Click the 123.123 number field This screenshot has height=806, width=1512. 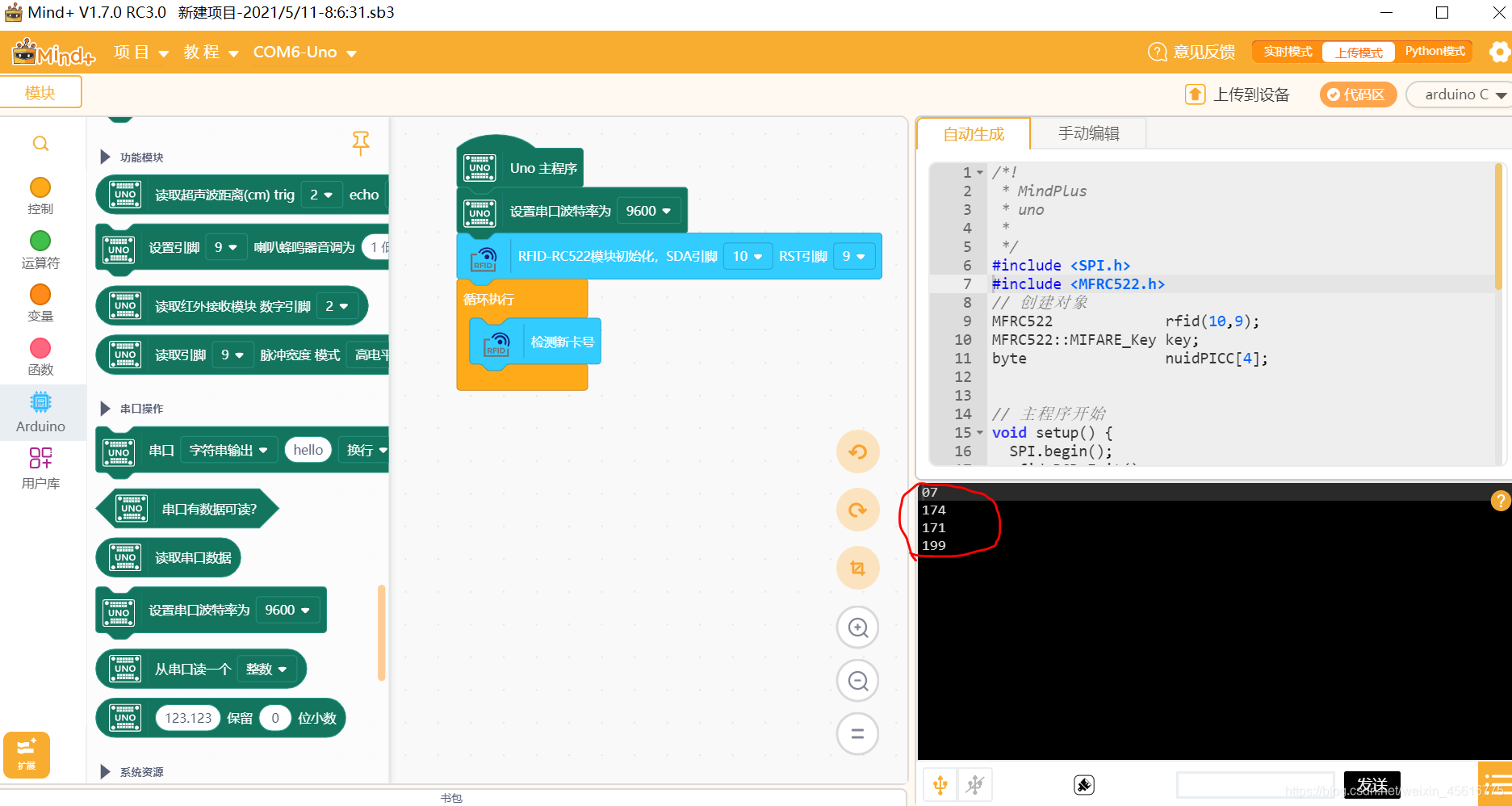pyautogui.click(x=188, y=718)
